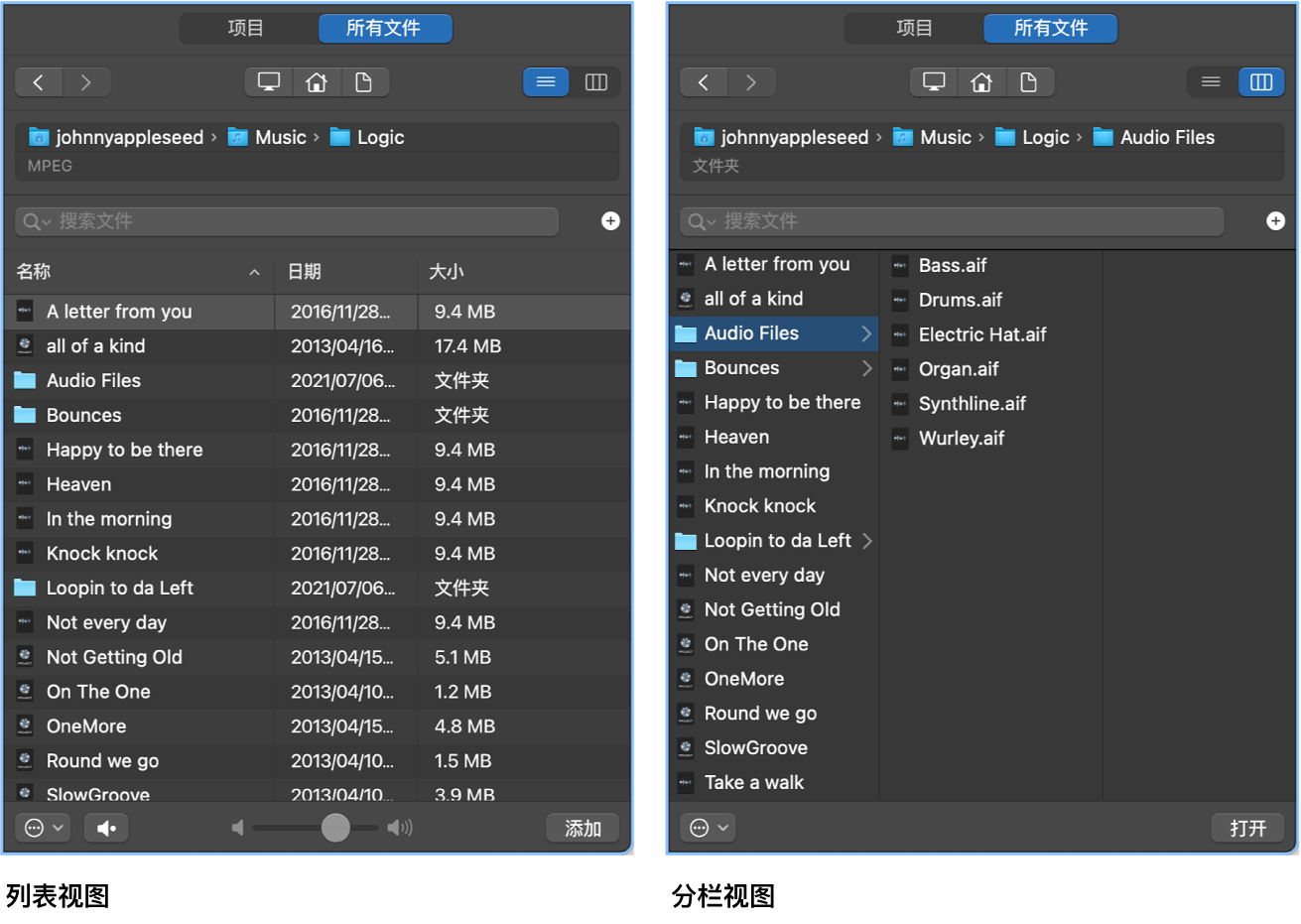Sort list by 大小 column header

pos(524,272)
